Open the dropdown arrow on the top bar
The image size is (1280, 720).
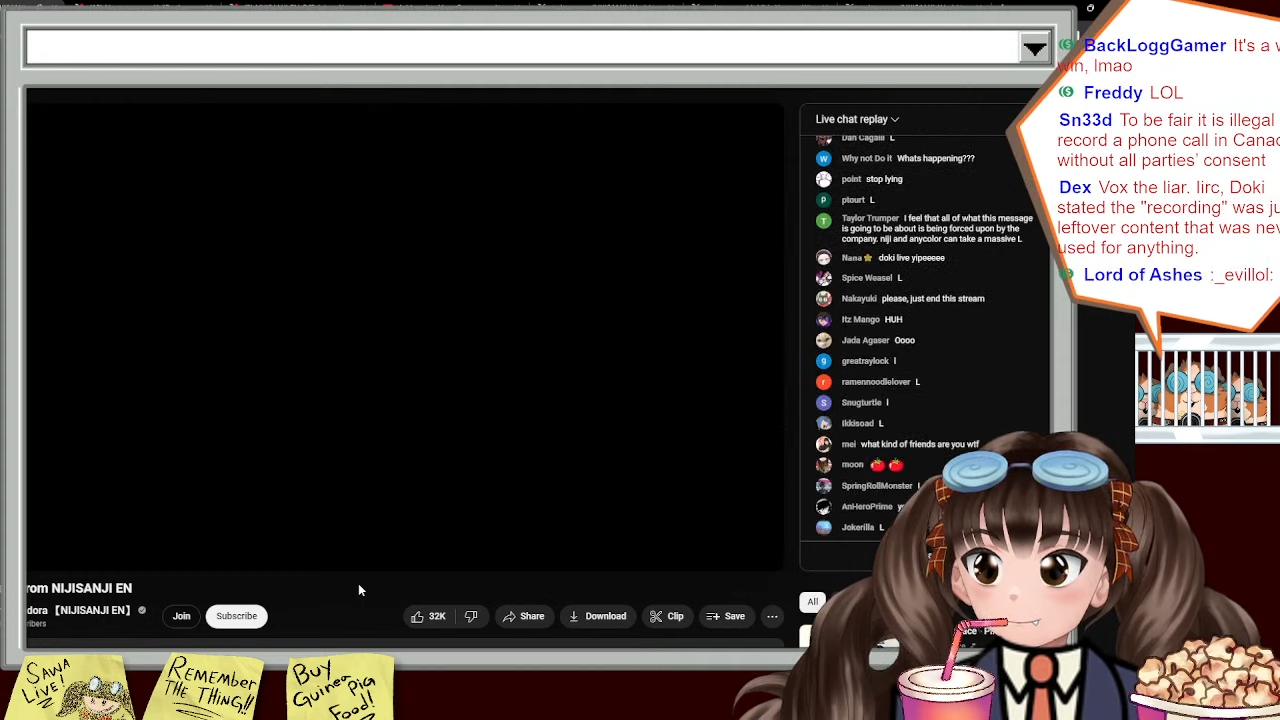pos(1034,48)
